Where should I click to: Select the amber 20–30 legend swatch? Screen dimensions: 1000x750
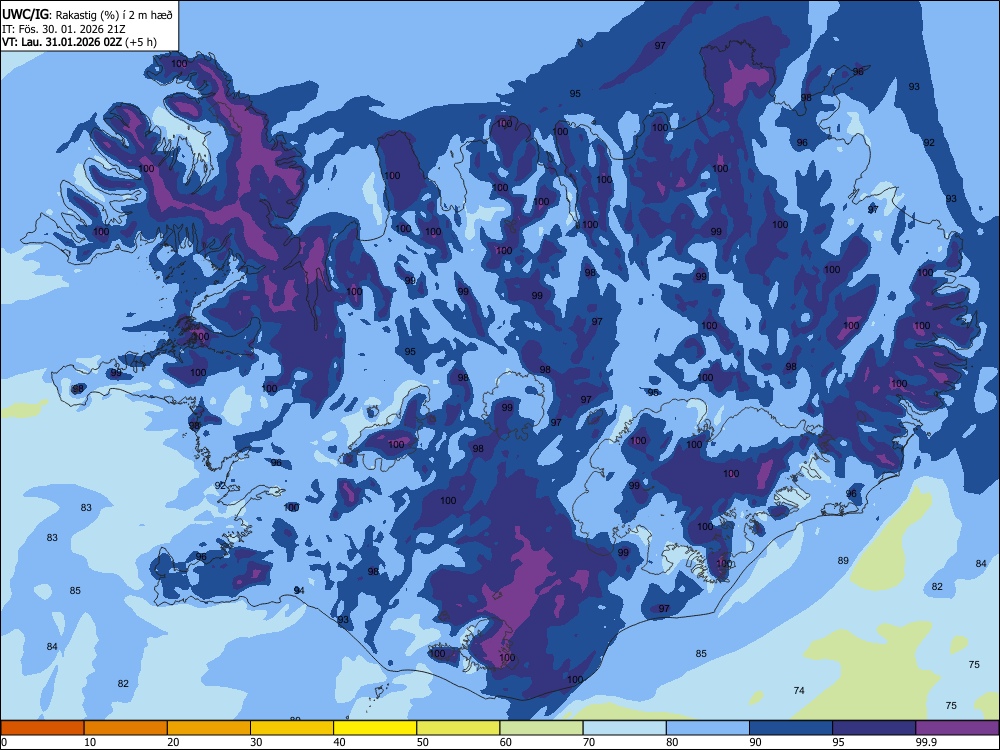pyautogui.click(x=209, y=728)
